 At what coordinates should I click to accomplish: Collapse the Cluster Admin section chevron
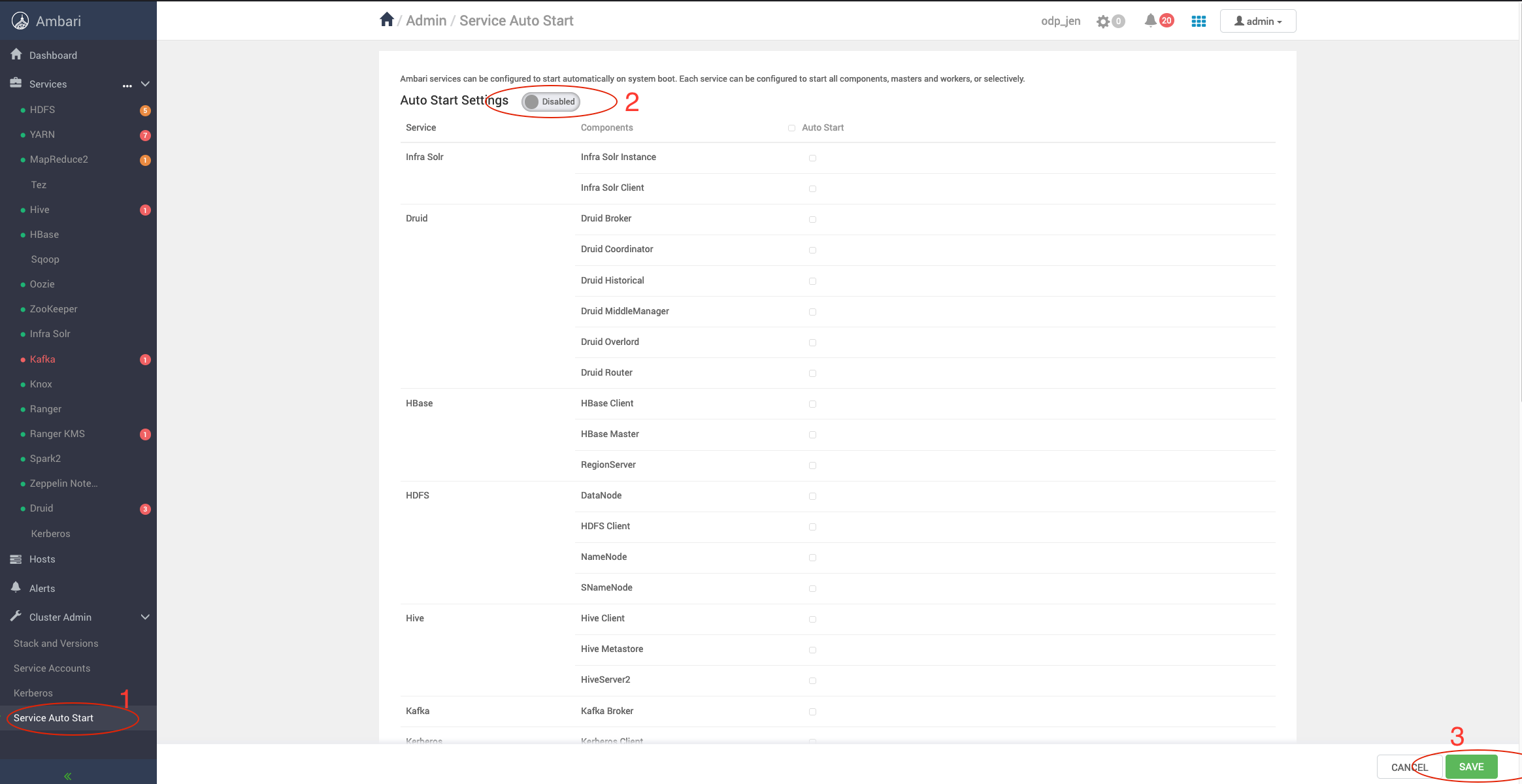point(145,617)
